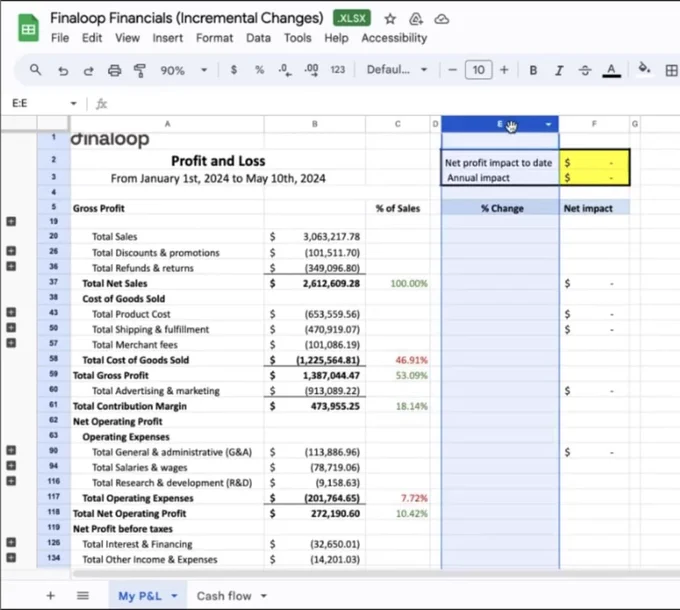Open the fill color picker
The image size is (680, 610).
click(x=644, y=69)
